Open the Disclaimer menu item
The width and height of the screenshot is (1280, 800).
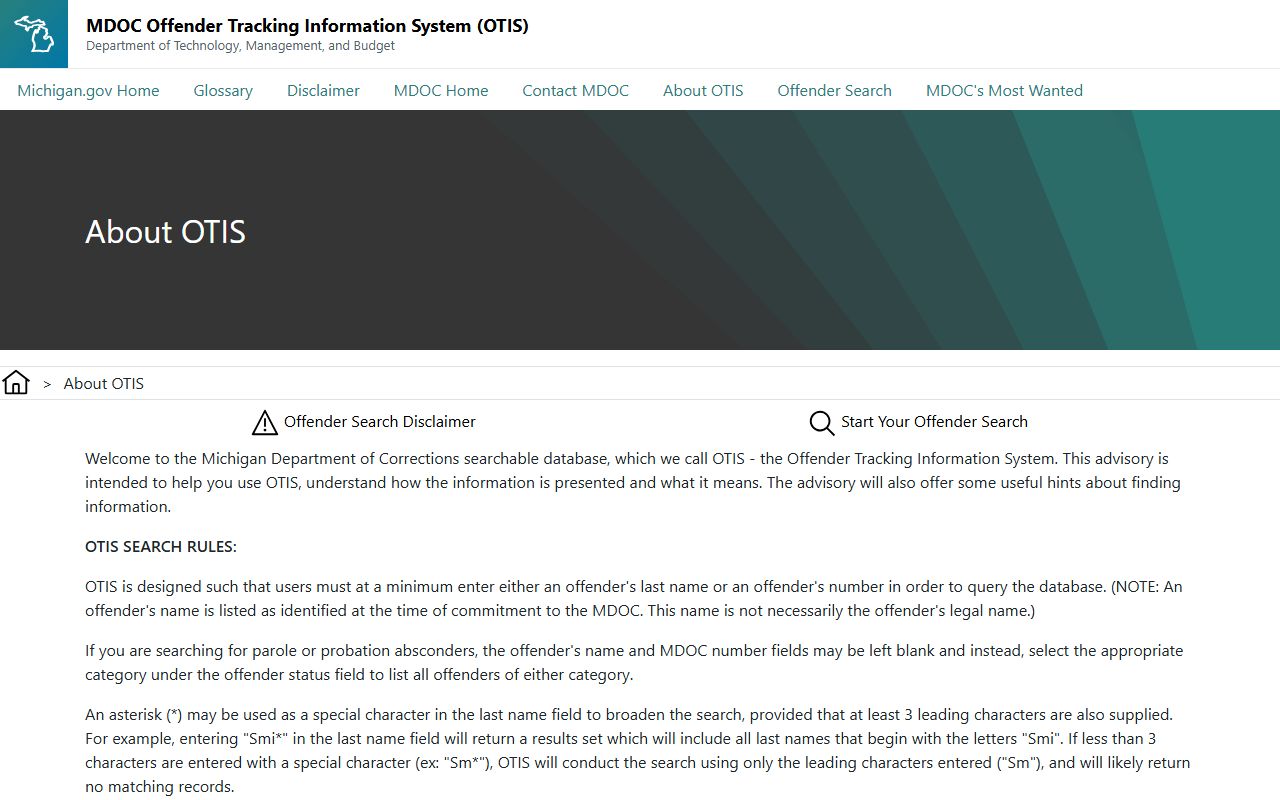tap(323, 90)
